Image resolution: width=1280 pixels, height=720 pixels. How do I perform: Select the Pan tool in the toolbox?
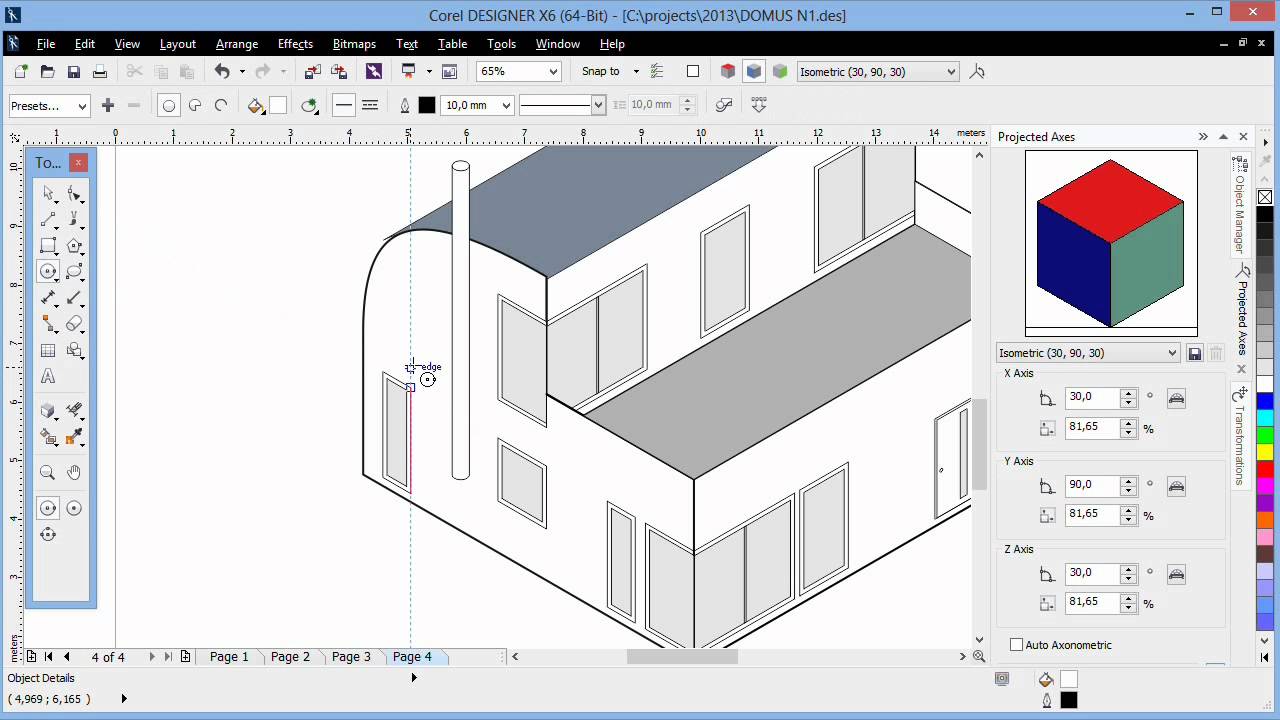pos(73,472)
